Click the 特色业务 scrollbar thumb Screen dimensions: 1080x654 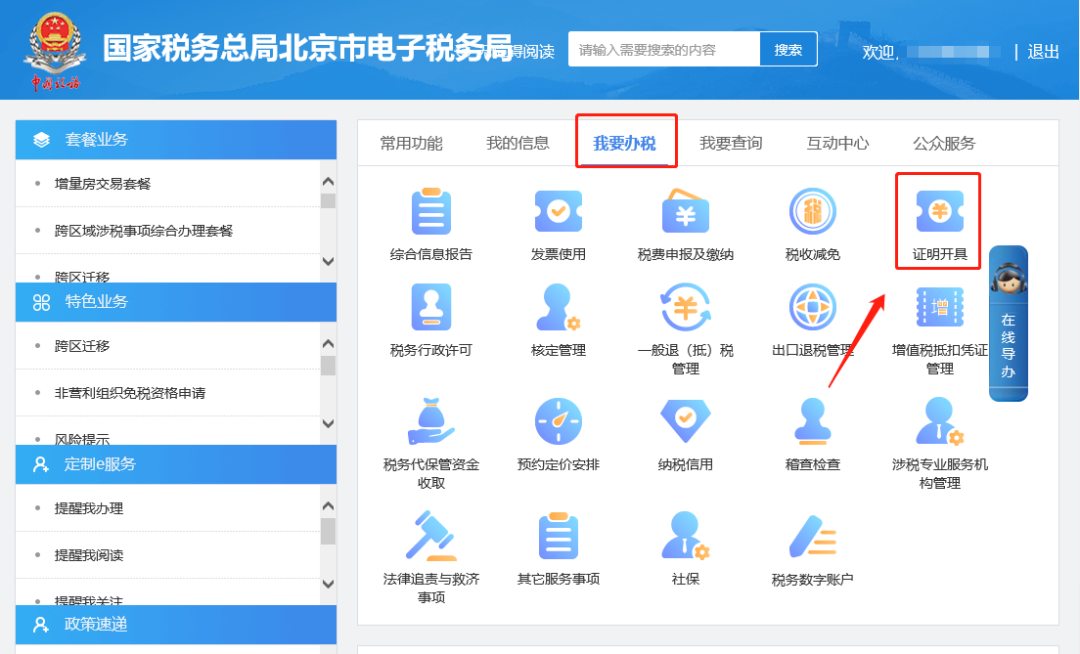click(x=328, y=366)
